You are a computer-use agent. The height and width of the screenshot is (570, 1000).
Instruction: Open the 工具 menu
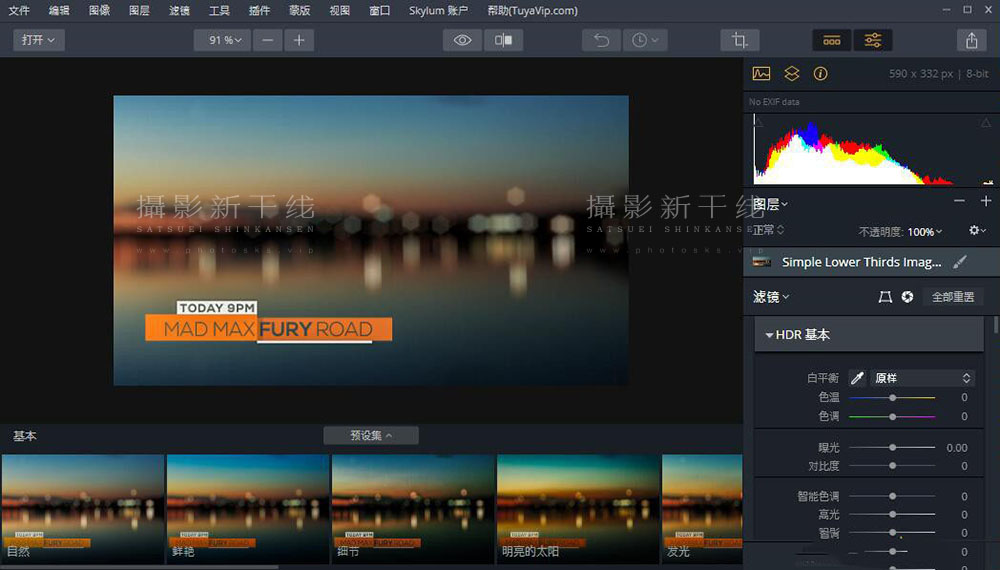(219, 10)
